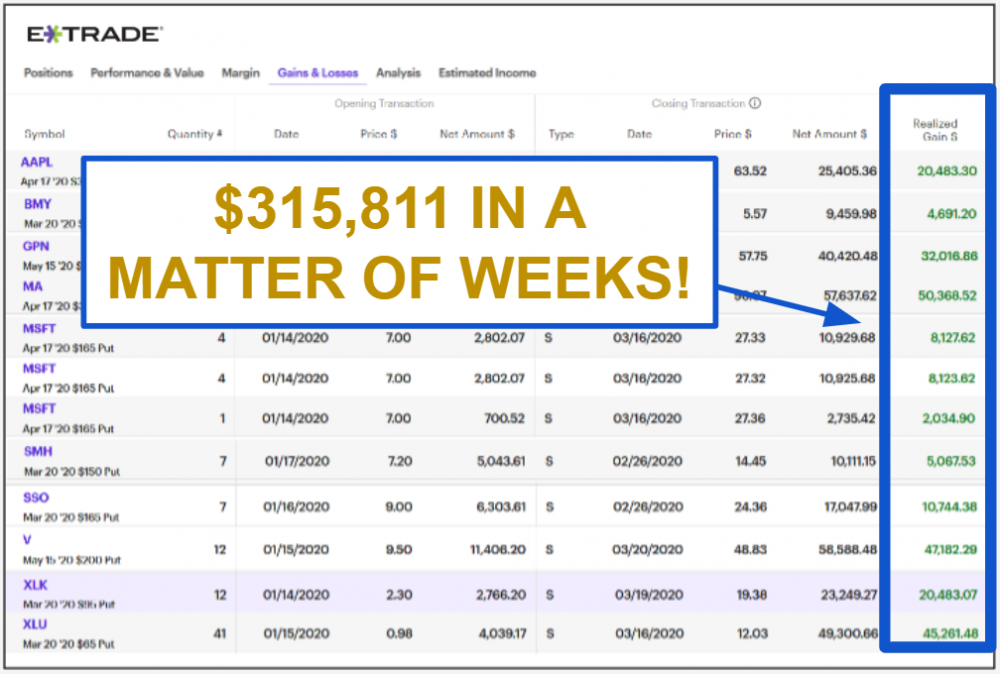Viewport: 1000px width, 674px height.
Task: Sort by the Quantity column header
Action: 195,134
